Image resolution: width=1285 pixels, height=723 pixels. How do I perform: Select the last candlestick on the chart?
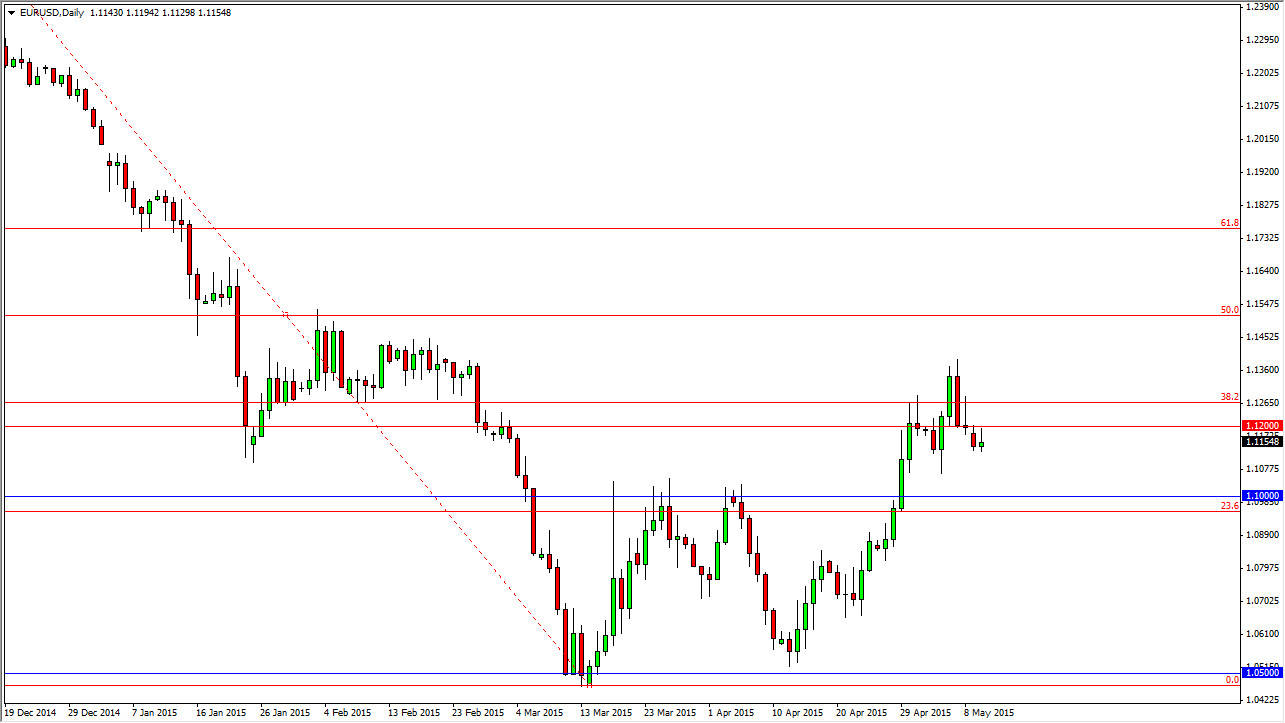(980, 445)
